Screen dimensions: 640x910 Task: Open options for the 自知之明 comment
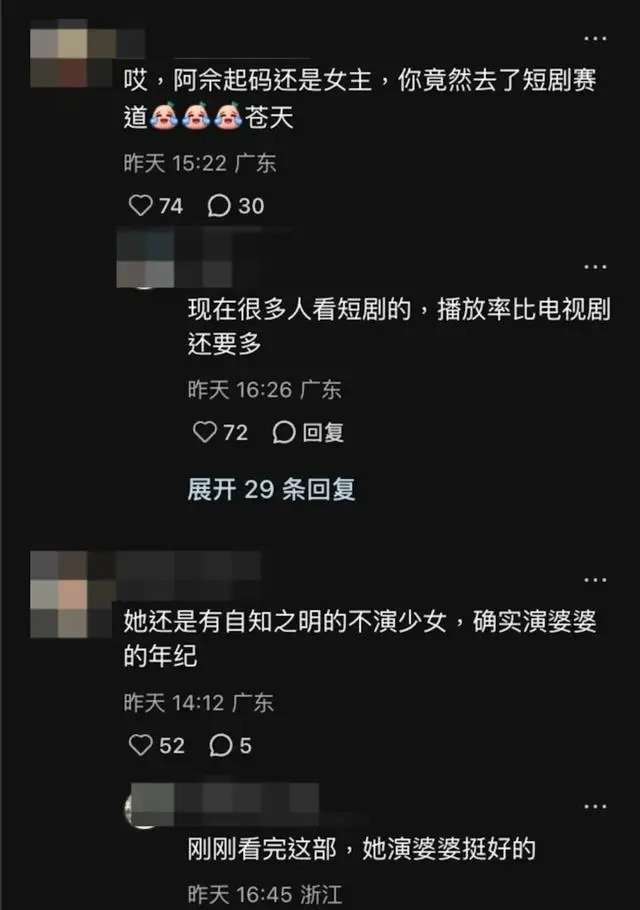pyautogui.click(x=595, y=580)
